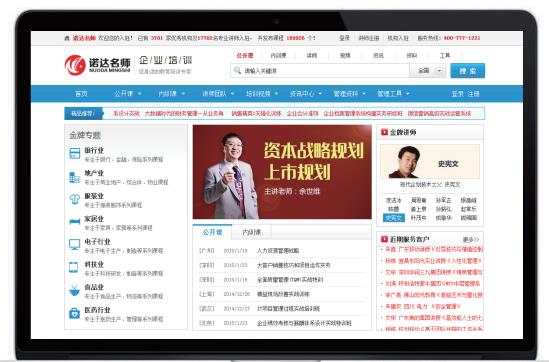
Task: Select 内训课 category above search box
Action: click(278, 55)
